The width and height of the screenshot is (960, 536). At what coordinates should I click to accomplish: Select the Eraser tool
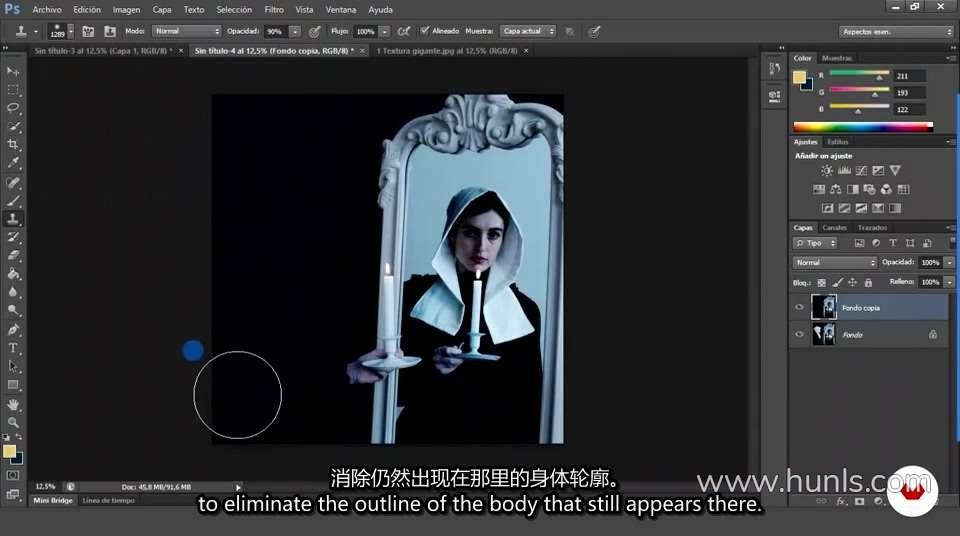[13, 255]
